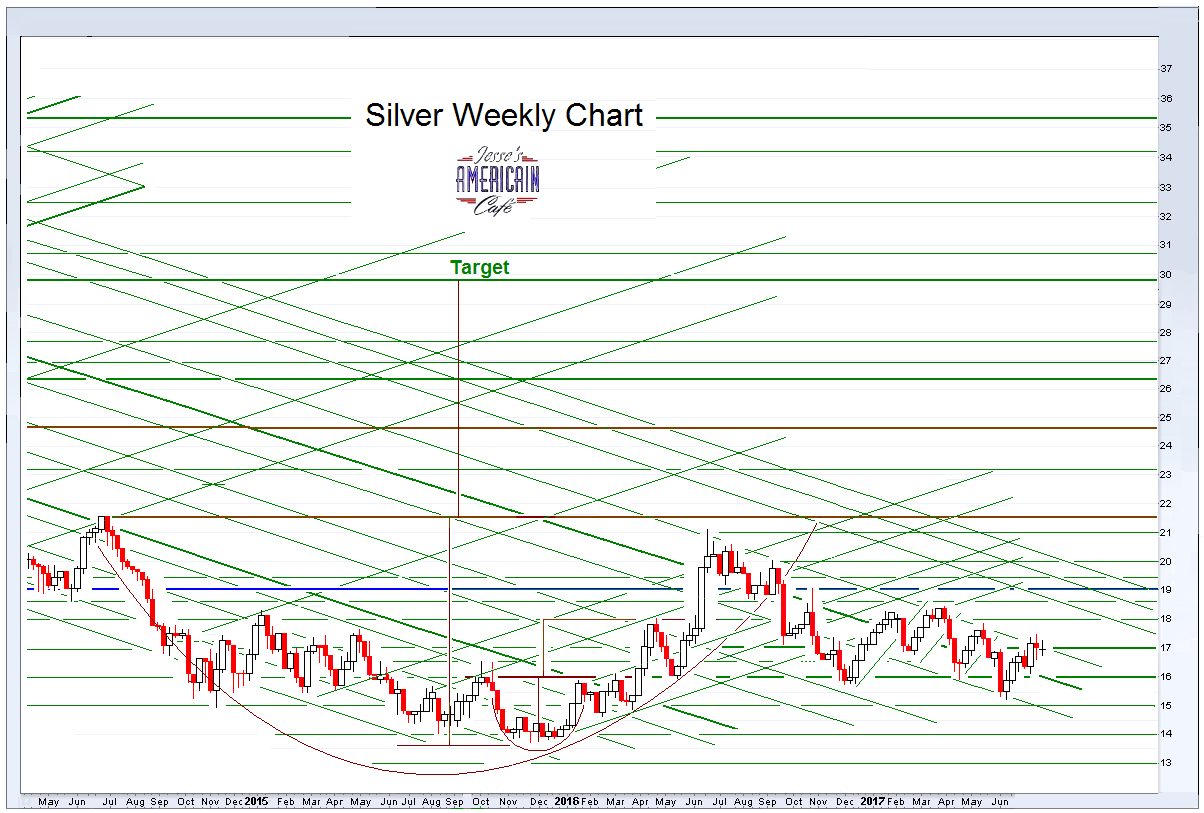The width and height of the screenshot is (1204, 813).
Task: Click the vertical red target projection line
Action: (458, 400)
